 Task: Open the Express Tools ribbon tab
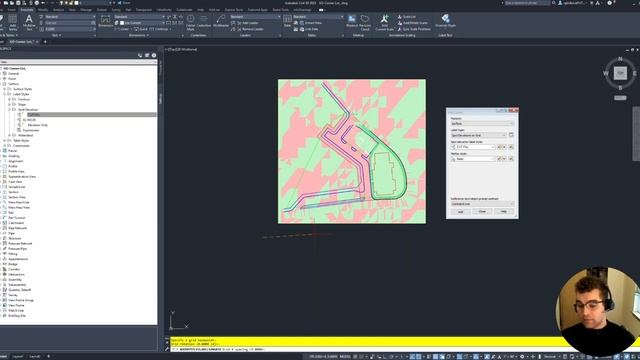pyautogui.click(x=233, y=9)
